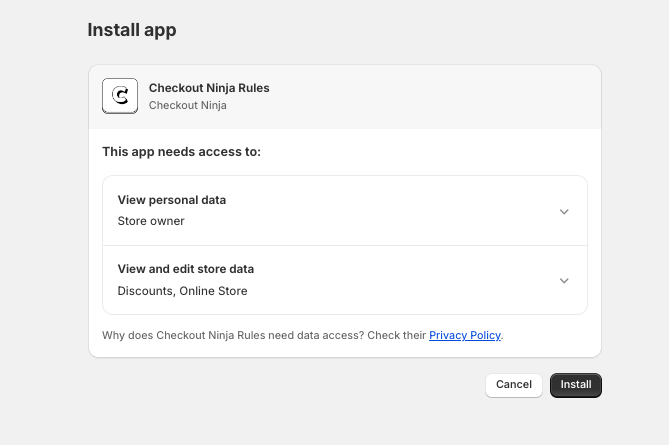
Task: Open the Privacy Policy link
Action: pos(465,336)
